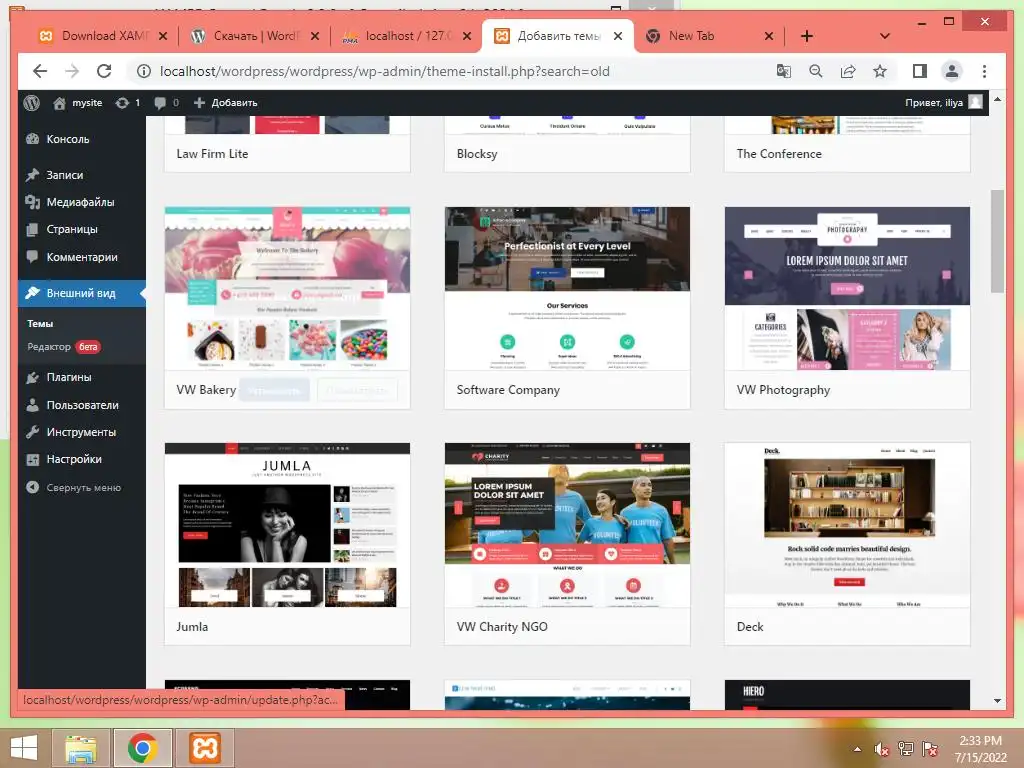Open XAMPP from the taskbar
Screen dimensions: 1024x768
tap(205, 748)
